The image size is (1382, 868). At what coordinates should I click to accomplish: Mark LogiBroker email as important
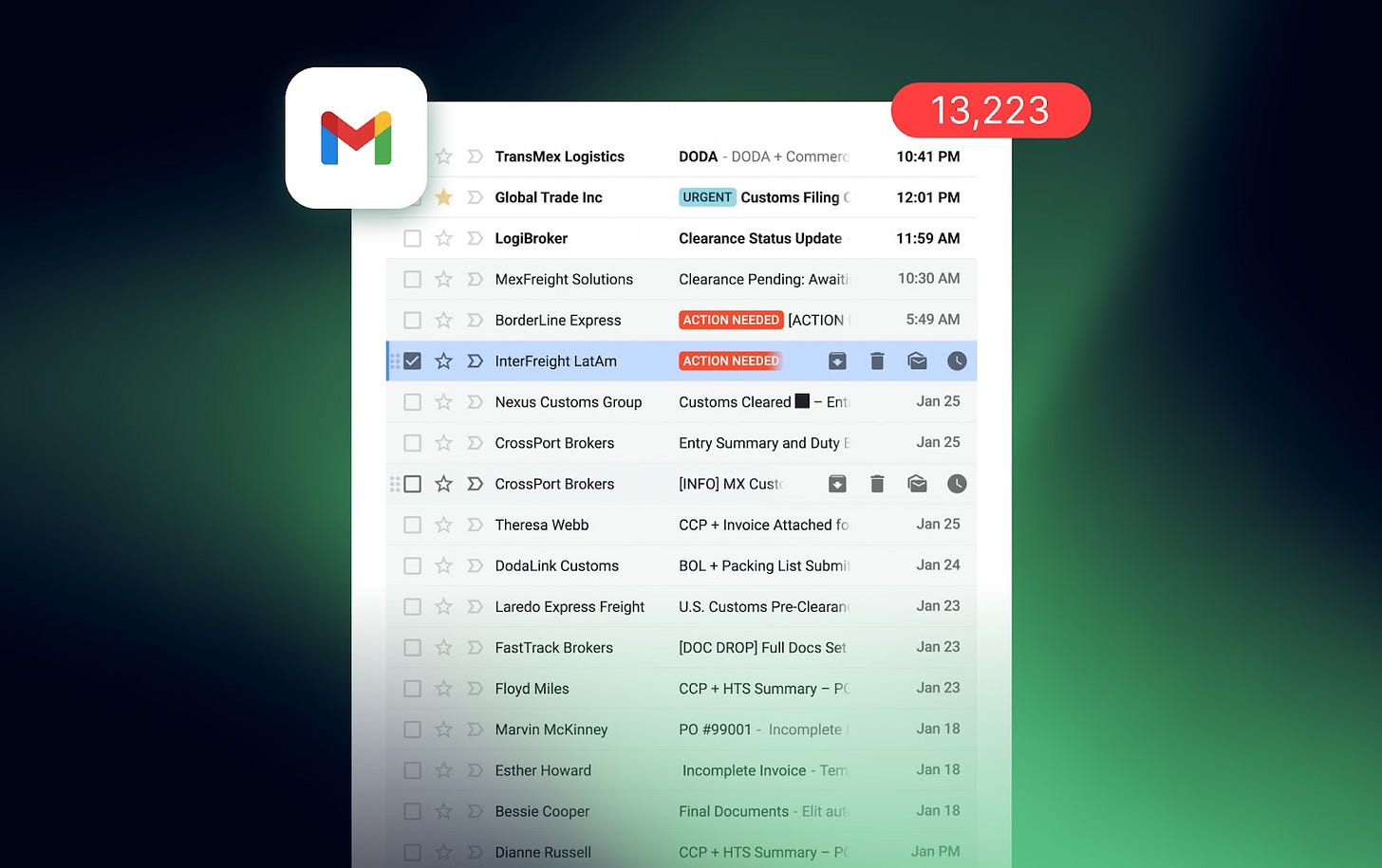475,238
